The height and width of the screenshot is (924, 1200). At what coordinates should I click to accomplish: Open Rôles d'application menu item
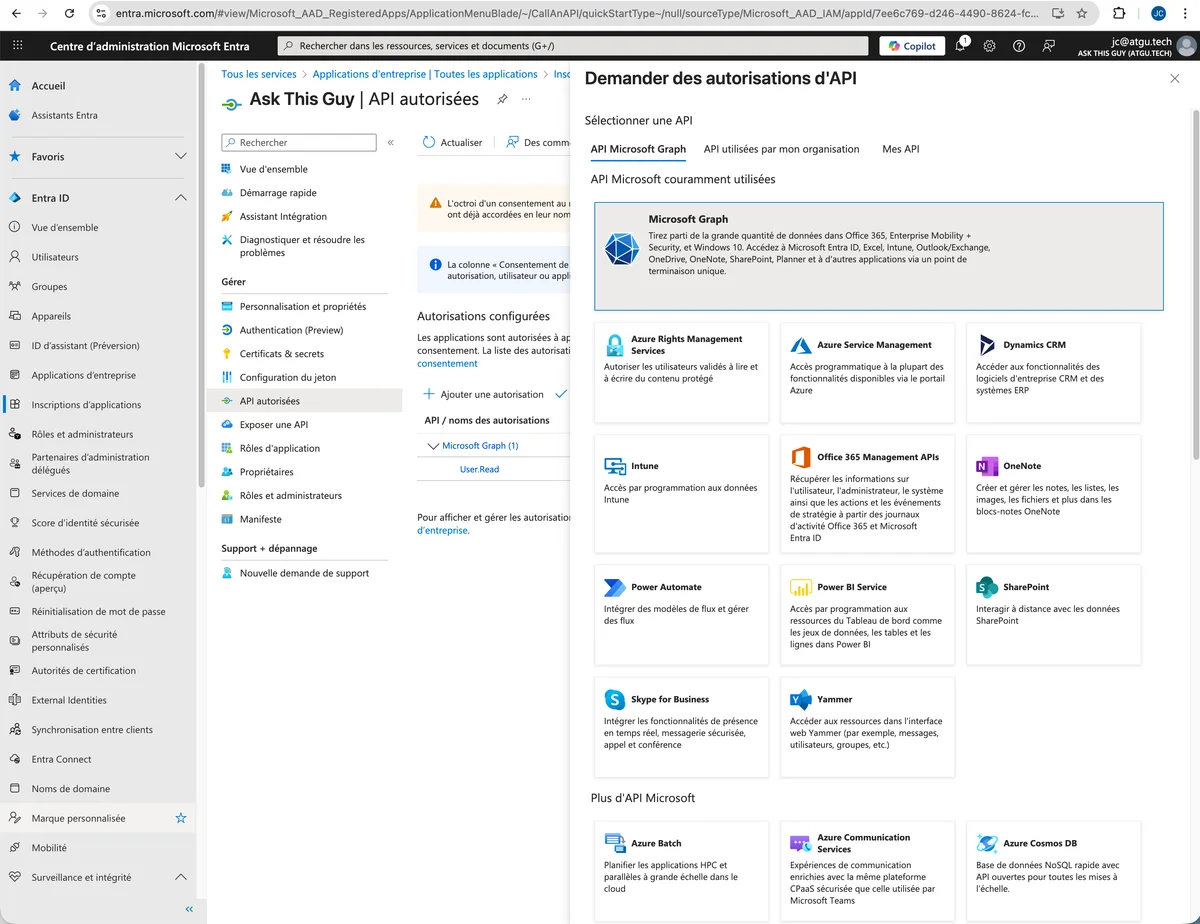coord(280,448)
